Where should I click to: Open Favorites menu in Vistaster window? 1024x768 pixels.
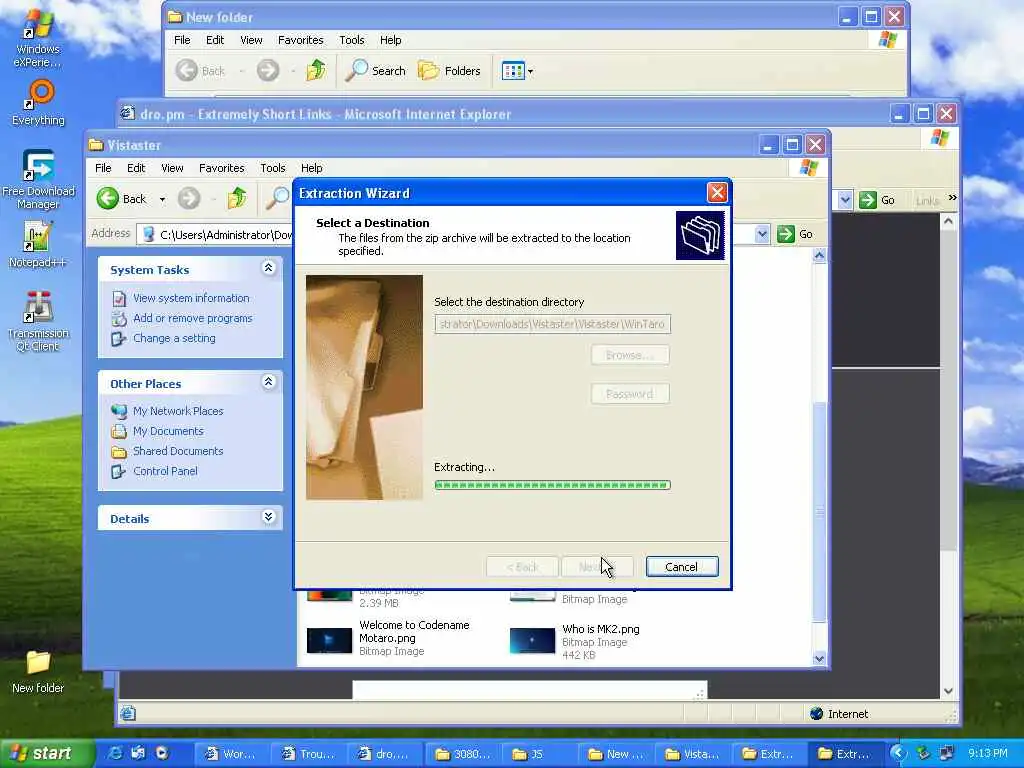221,168
